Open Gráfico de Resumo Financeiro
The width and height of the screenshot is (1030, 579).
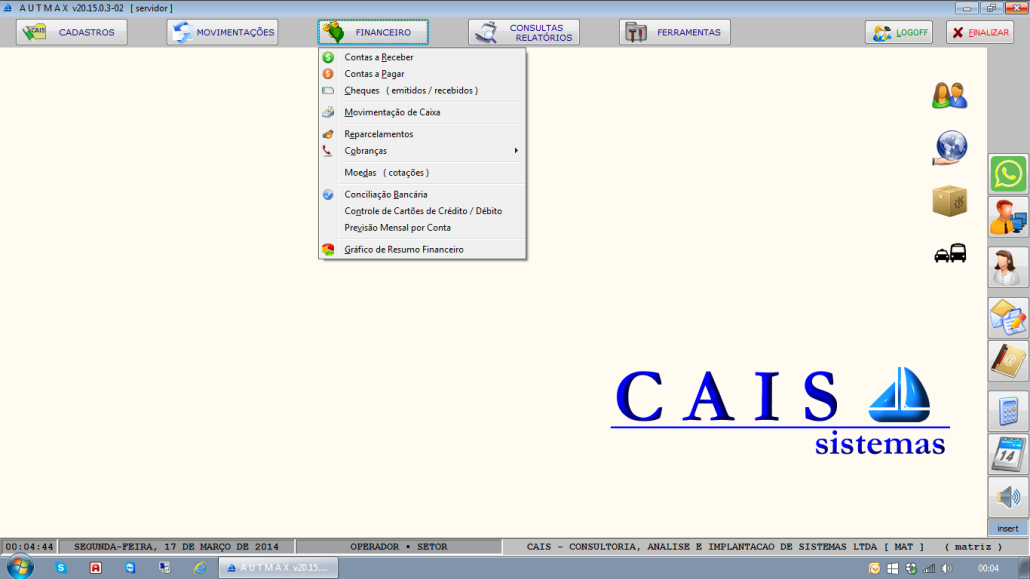click(x=422, y=250)
